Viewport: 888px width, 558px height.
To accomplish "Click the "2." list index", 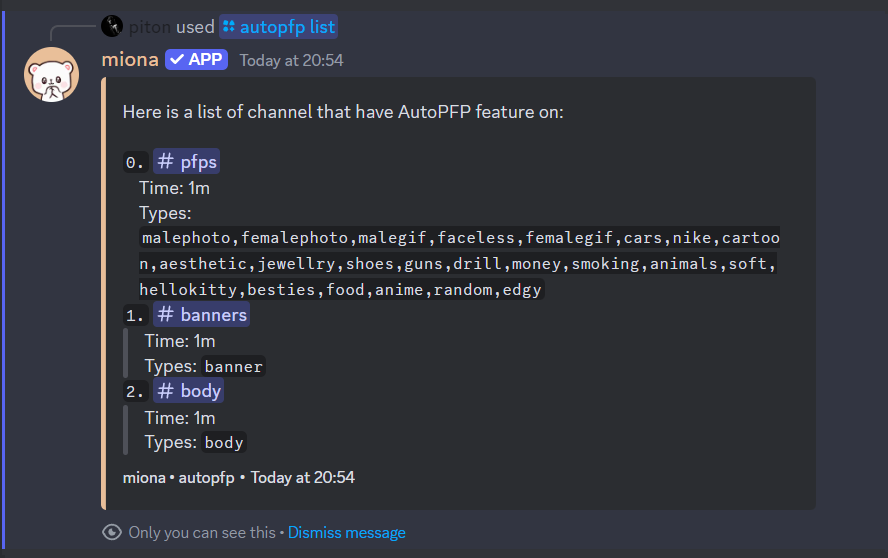I will tap(135, 391).
